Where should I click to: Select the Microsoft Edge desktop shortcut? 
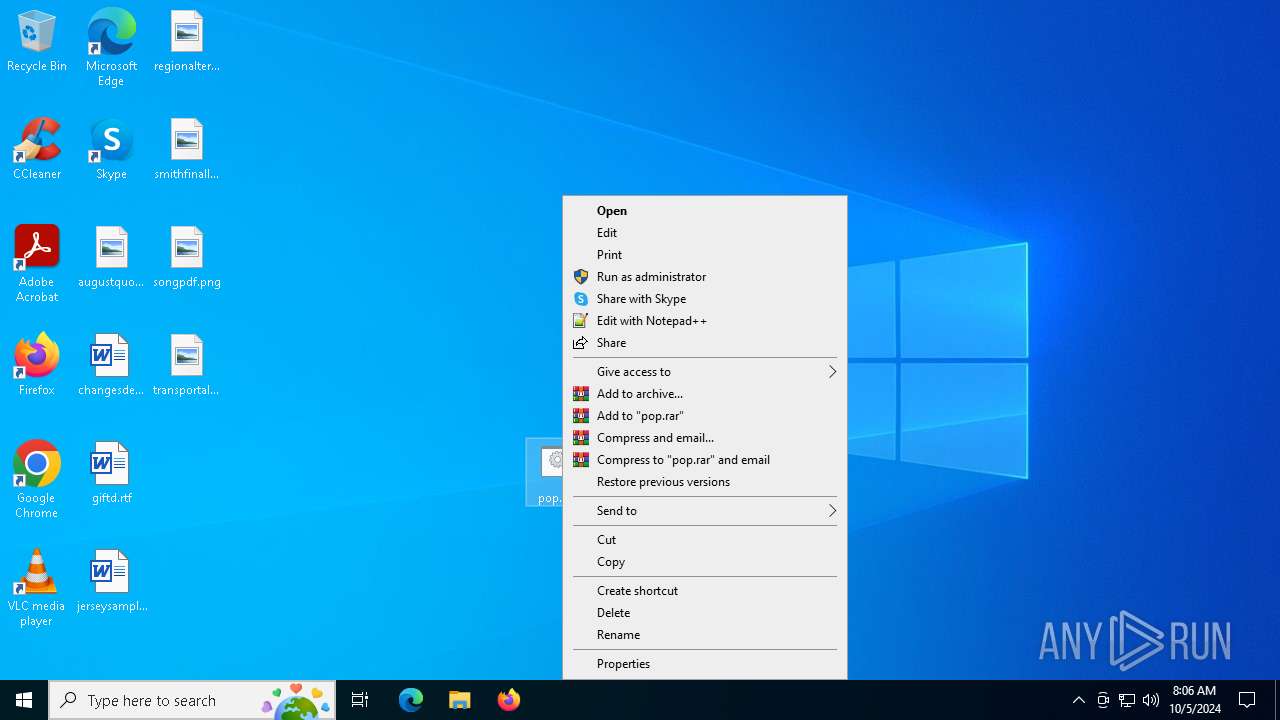pos(111,47)
